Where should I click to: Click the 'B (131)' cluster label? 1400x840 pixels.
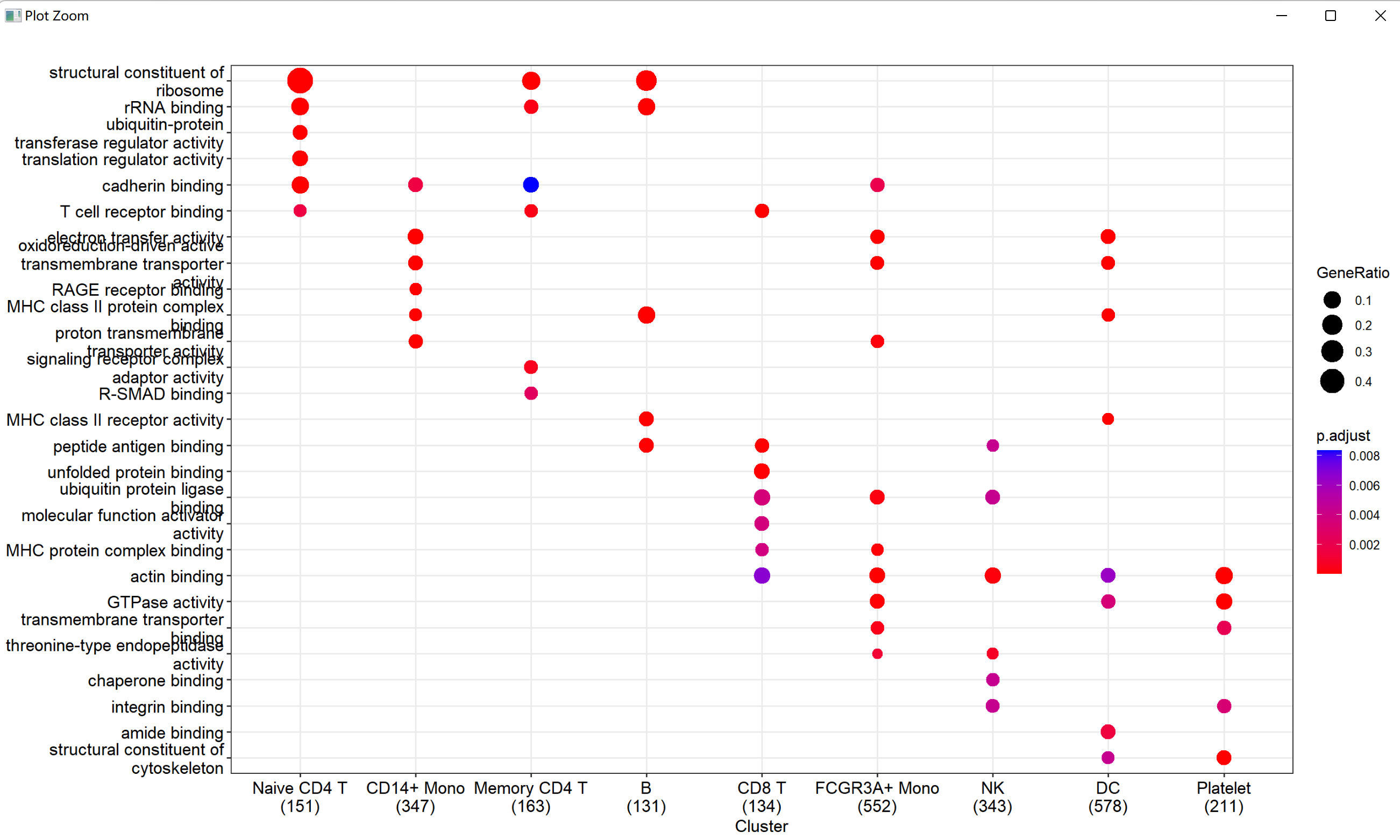tap(646, 797)
